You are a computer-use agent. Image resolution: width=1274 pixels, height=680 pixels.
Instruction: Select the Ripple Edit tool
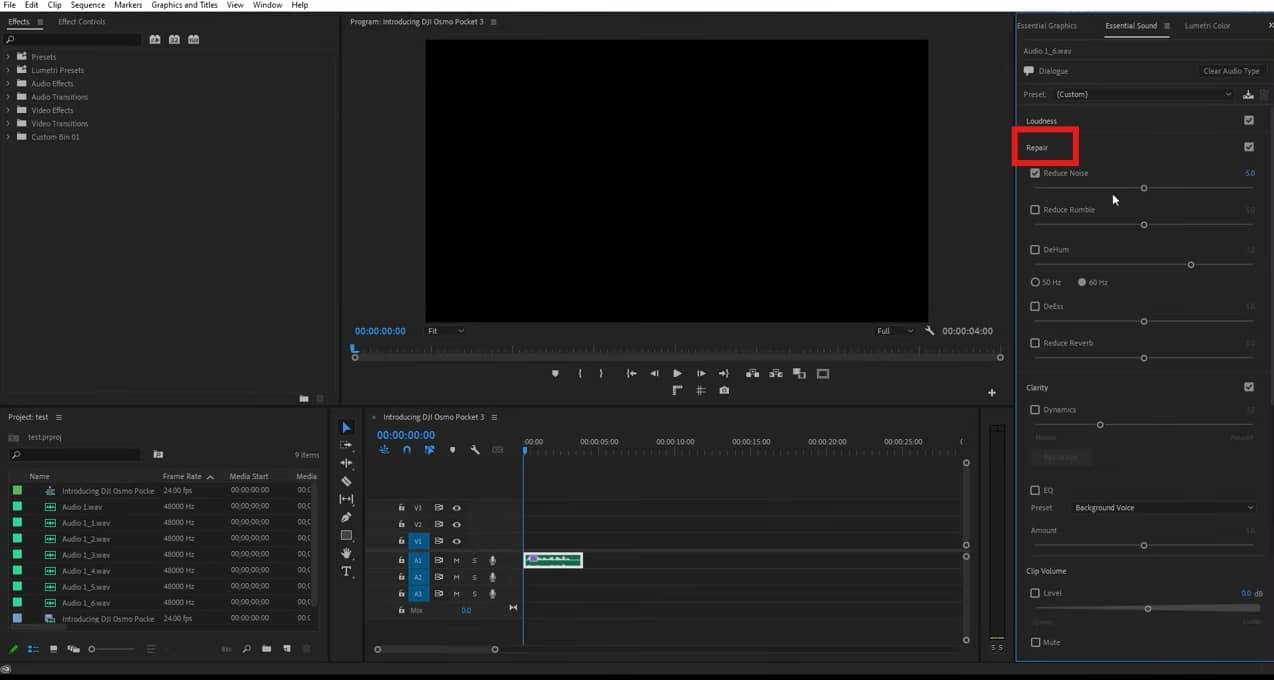(x=347, y=463)
